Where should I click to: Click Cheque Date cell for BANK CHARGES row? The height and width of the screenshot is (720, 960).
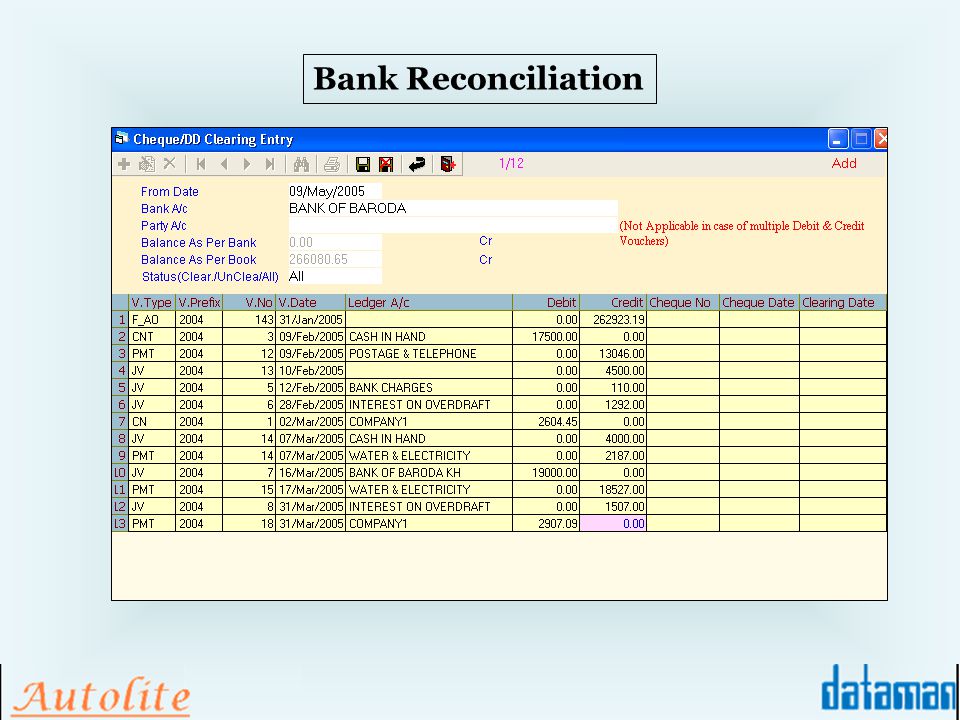click(759, 388)
